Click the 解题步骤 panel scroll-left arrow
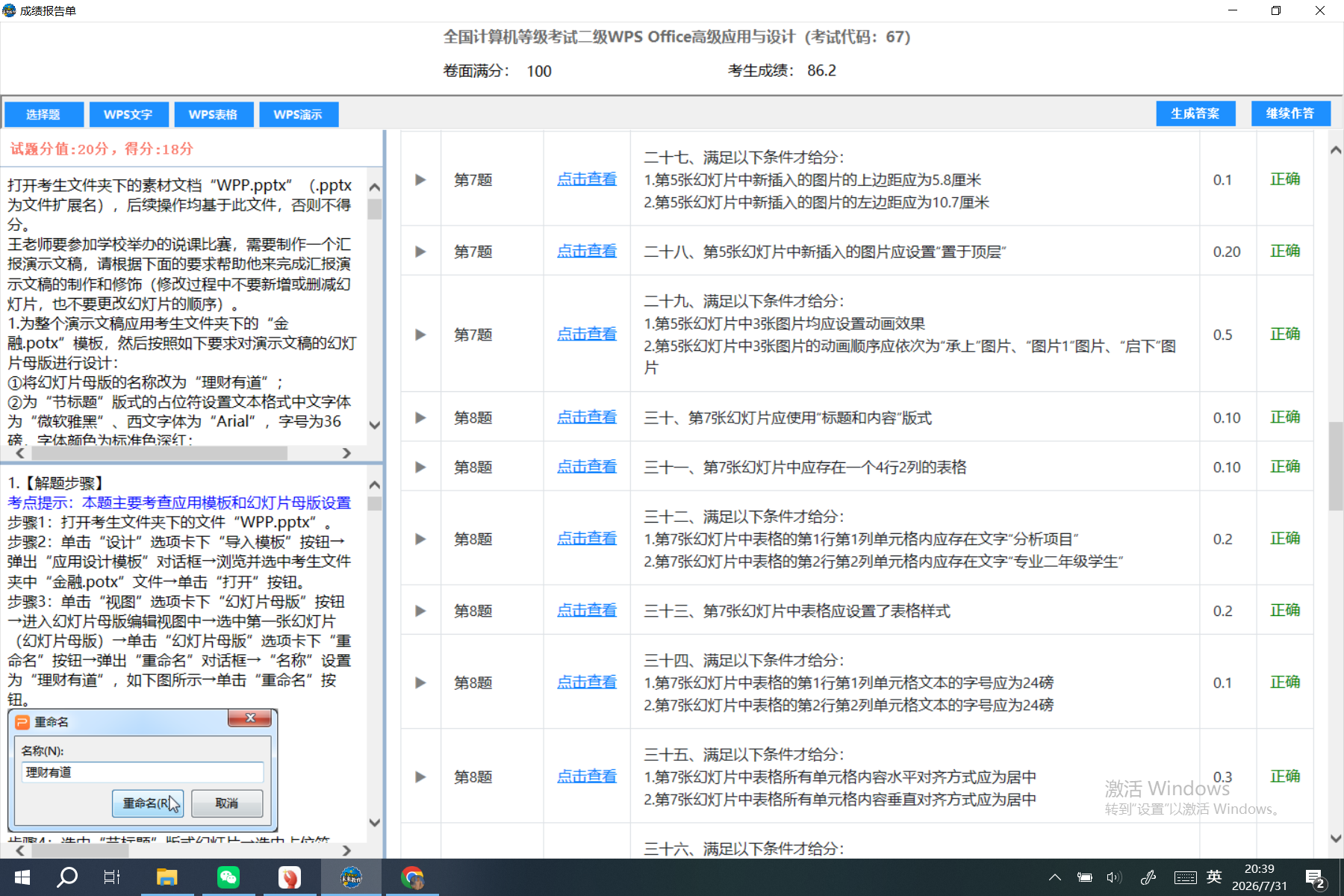This screenshot has width=1344, height=896. coord(20,850)
